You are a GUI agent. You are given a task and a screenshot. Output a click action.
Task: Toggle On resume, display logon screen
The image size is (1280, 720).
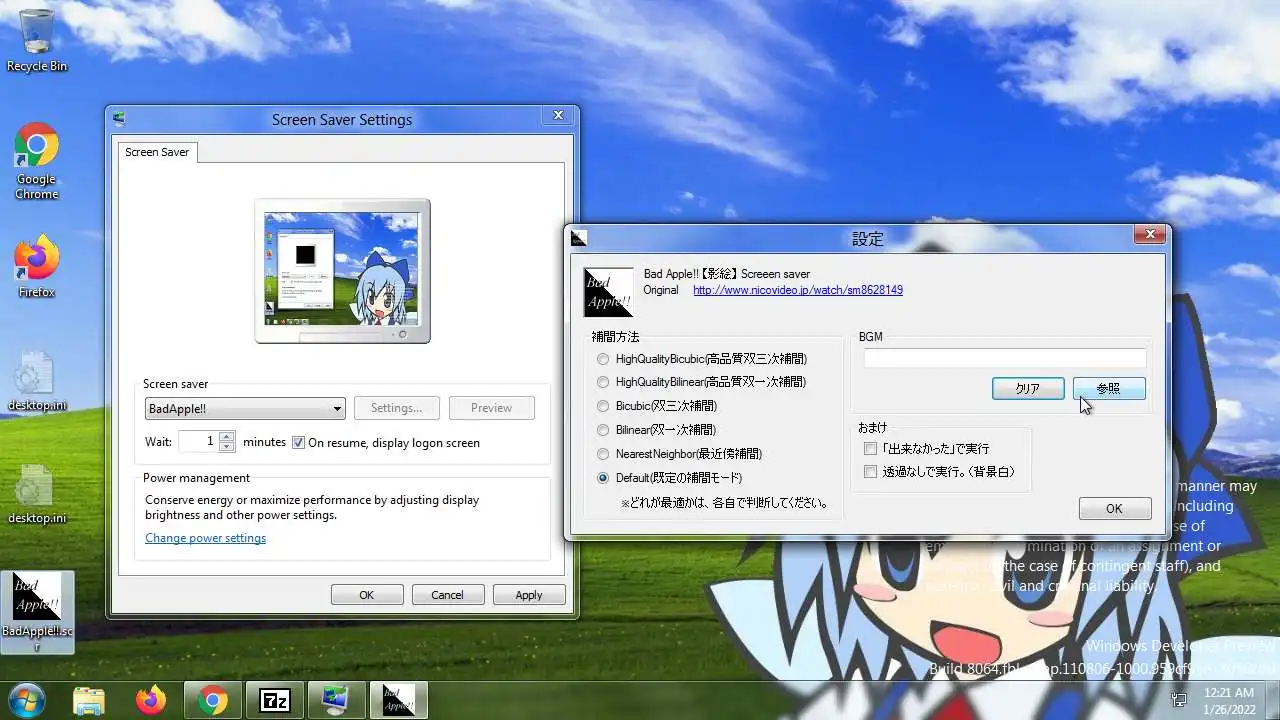pyautogui.click(x=386, y=442)
